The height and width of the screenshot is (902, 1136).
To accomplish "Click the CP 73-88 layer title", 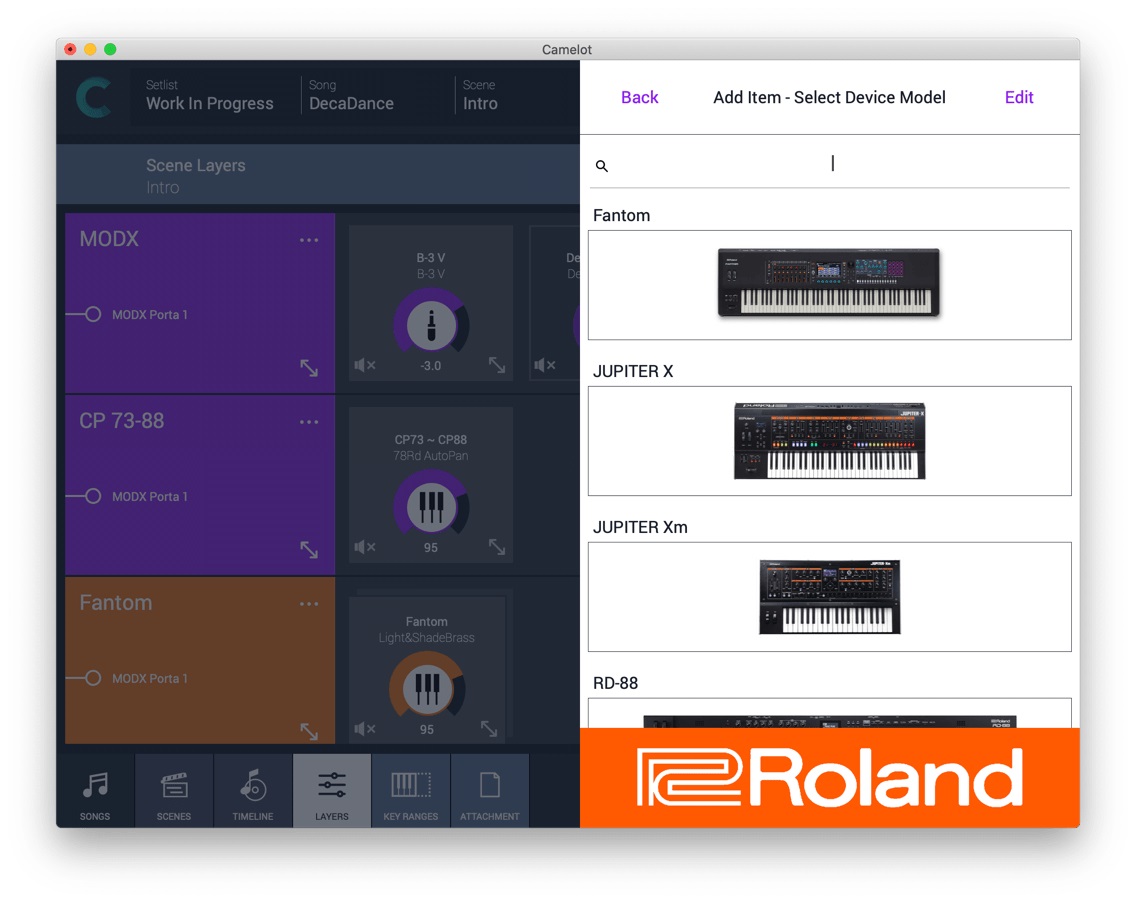I will 122,421.
